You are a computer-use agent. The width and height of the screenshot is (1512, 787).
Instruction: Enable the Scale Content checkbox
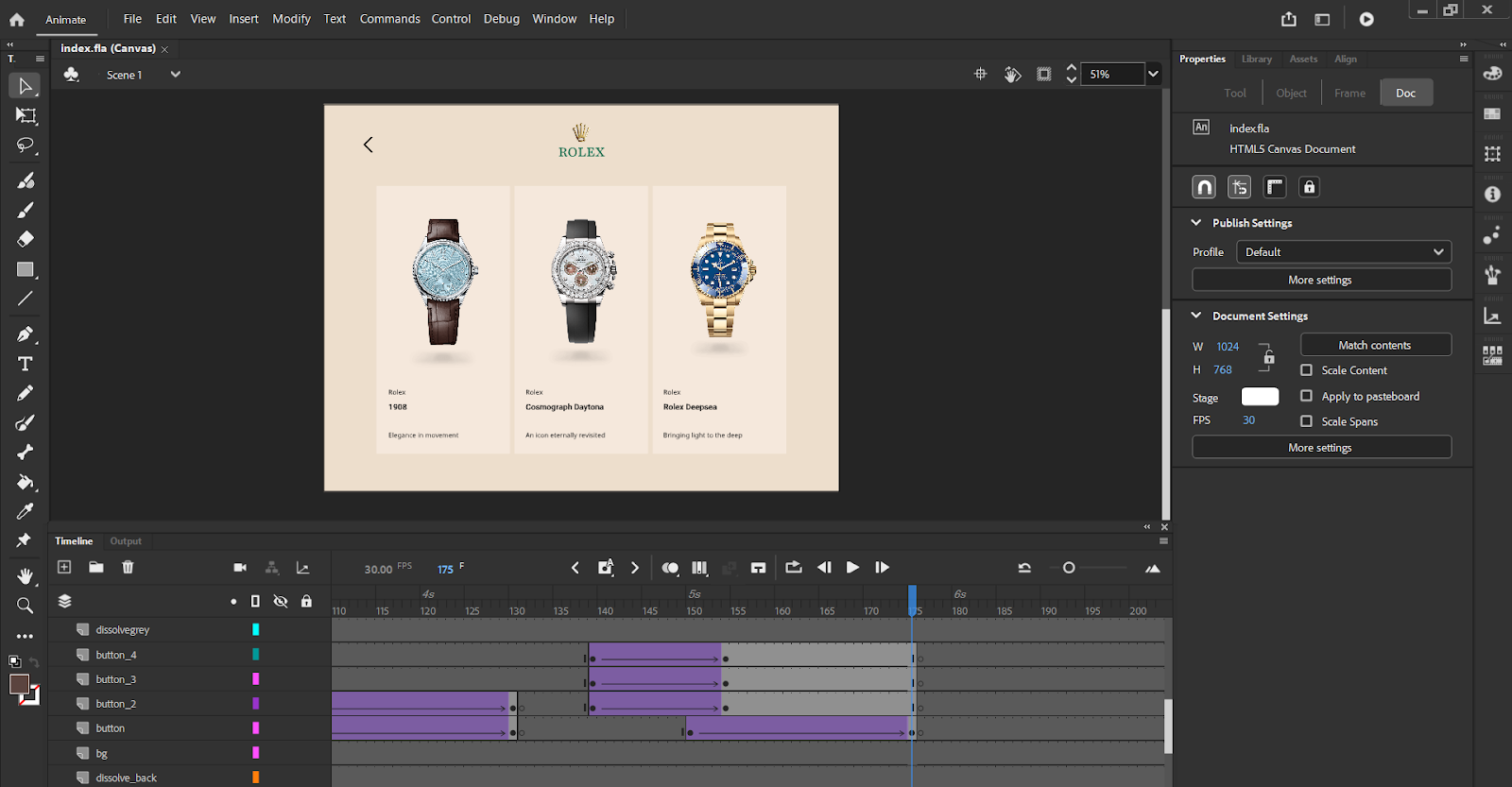point(1306,370)
